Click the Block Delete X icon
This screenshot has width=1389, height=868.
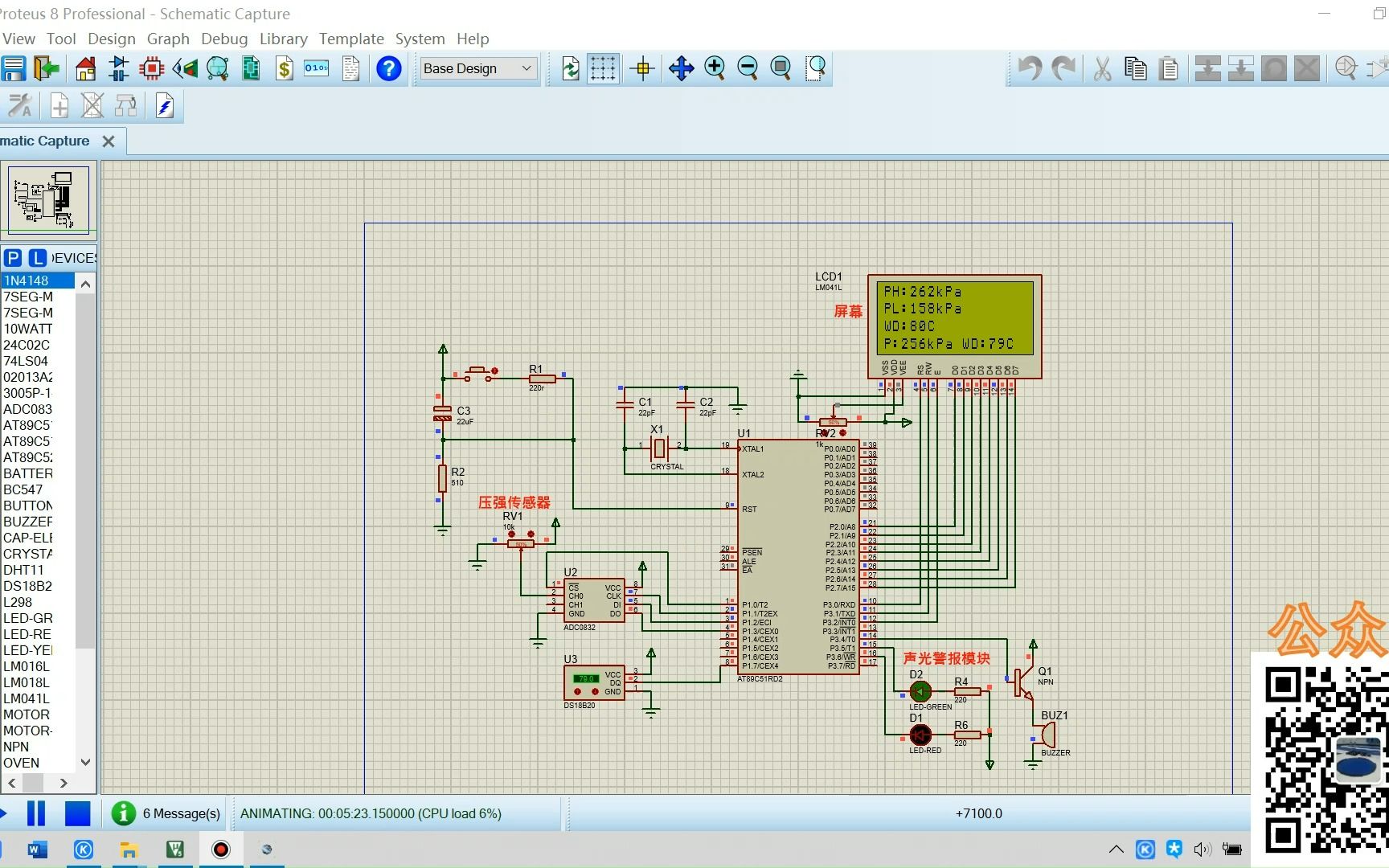1307,68
